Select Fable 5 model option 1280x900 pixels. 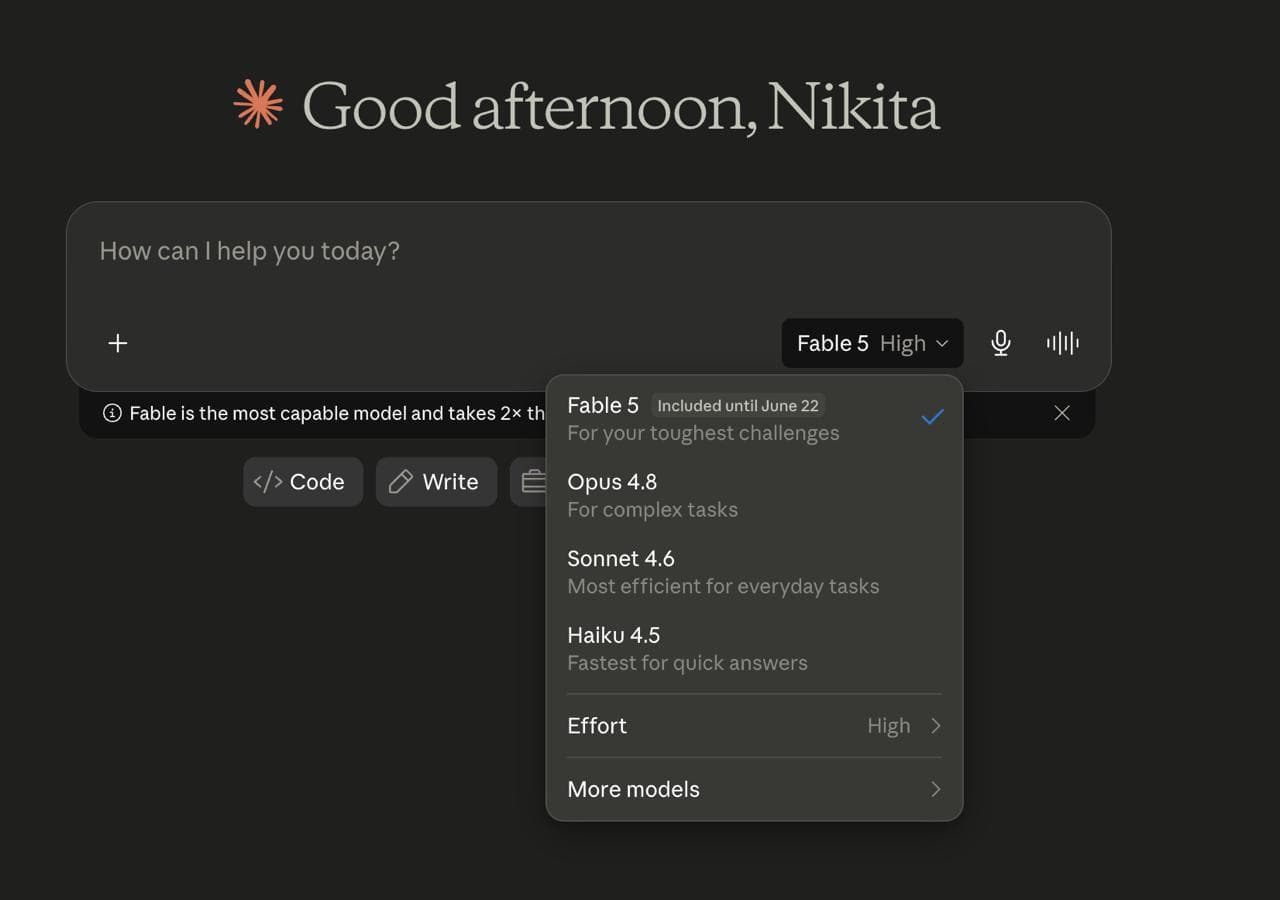(754, 418)
